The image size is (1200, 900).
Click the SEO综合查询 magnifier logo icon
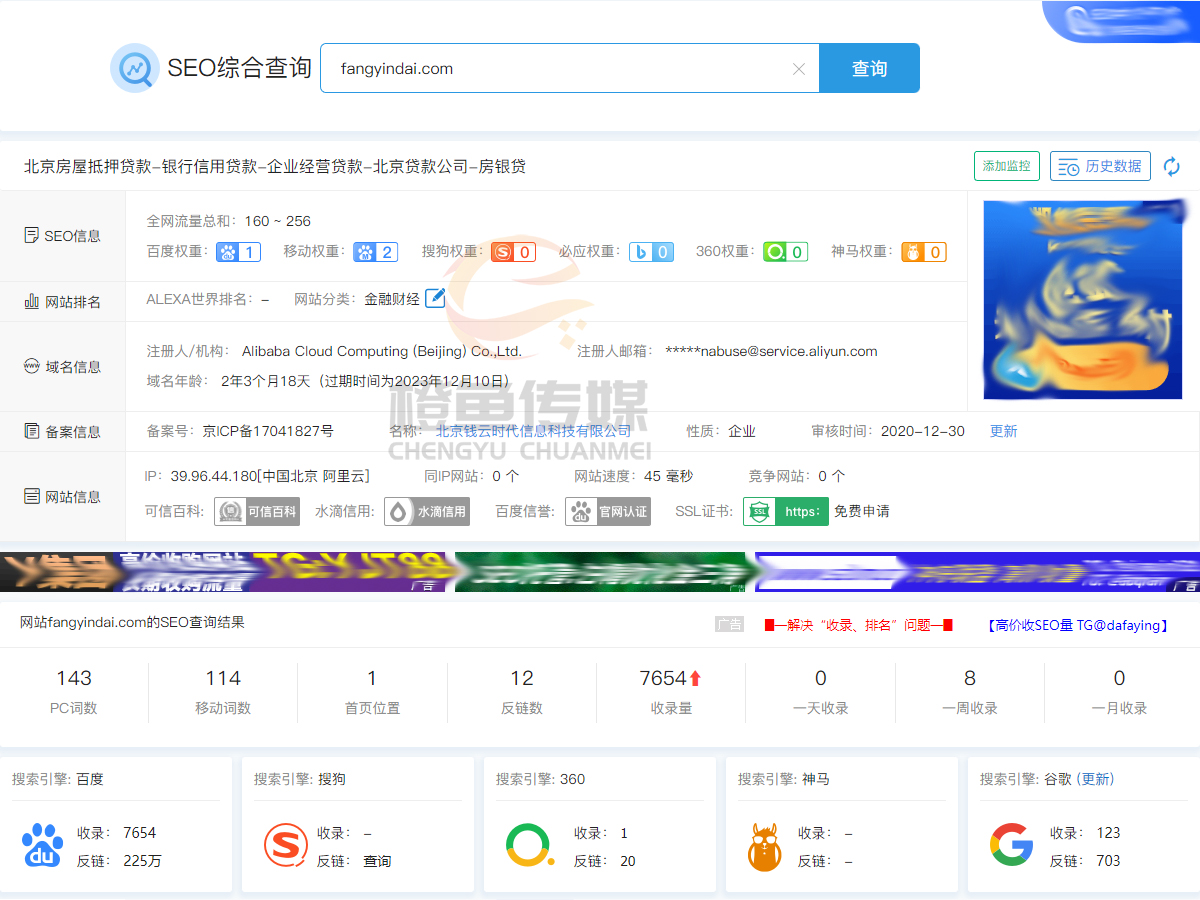[134, 68]
